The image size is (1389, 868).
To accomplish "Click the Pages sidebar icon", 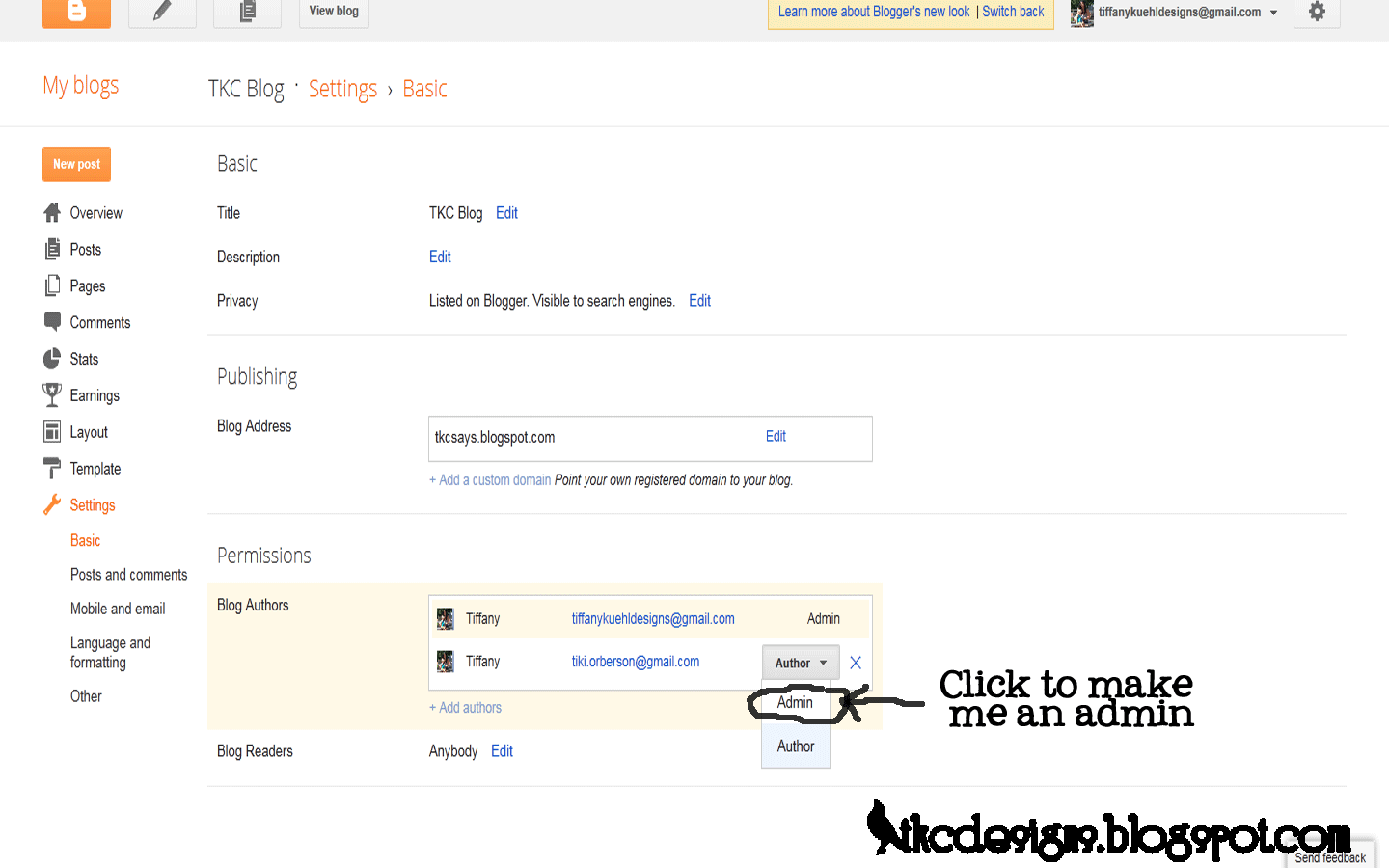I will 52,285.
